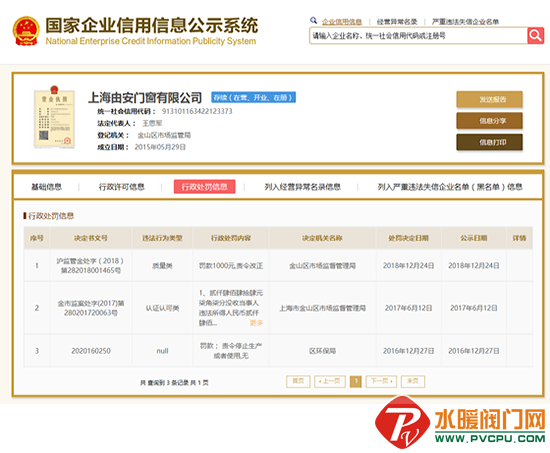This screenshot has width=550, height=453.
Task: Click 质量类 violation type cell
Action: 162,266
